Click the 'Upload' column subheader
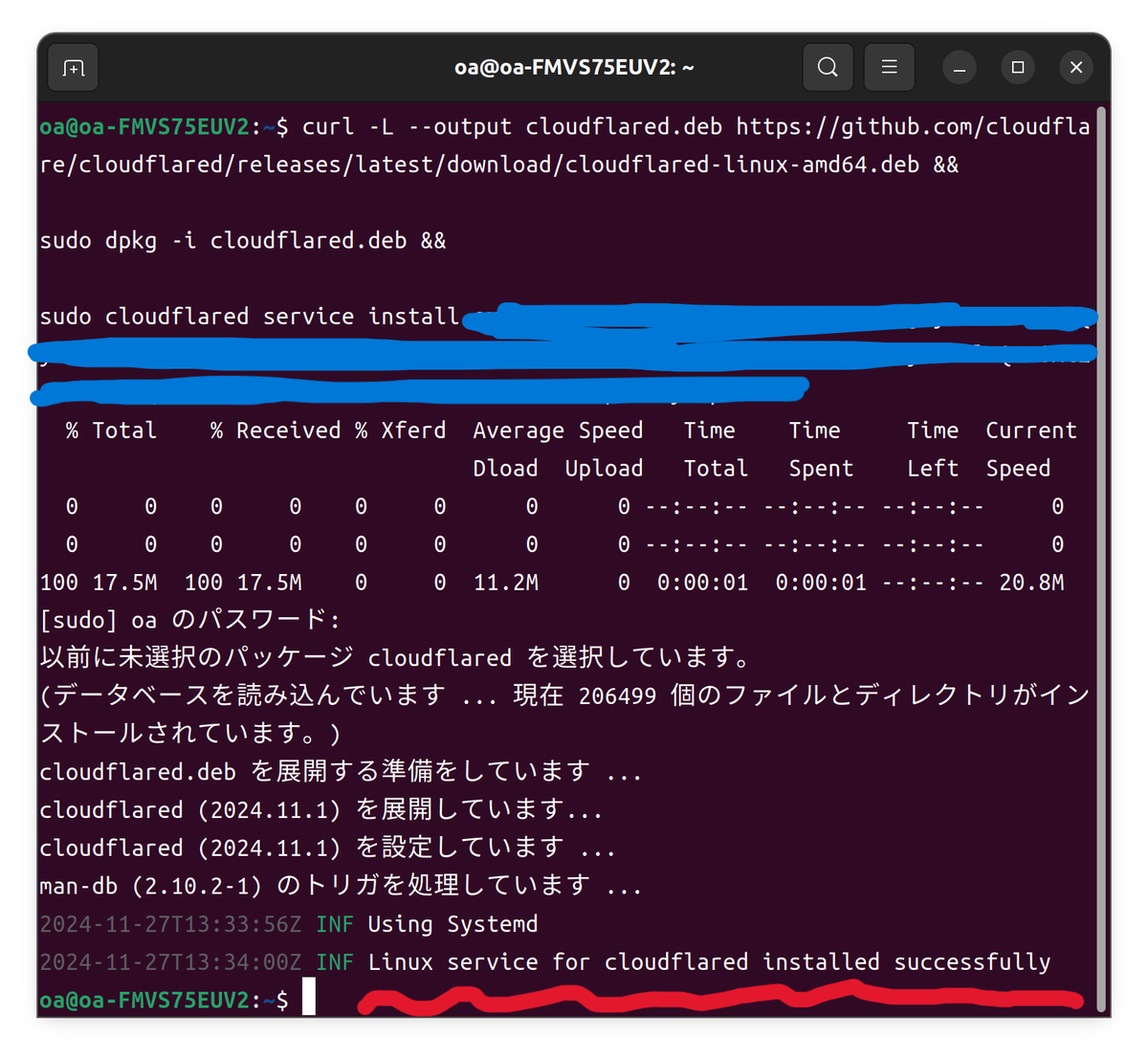 tap(604, 469)
